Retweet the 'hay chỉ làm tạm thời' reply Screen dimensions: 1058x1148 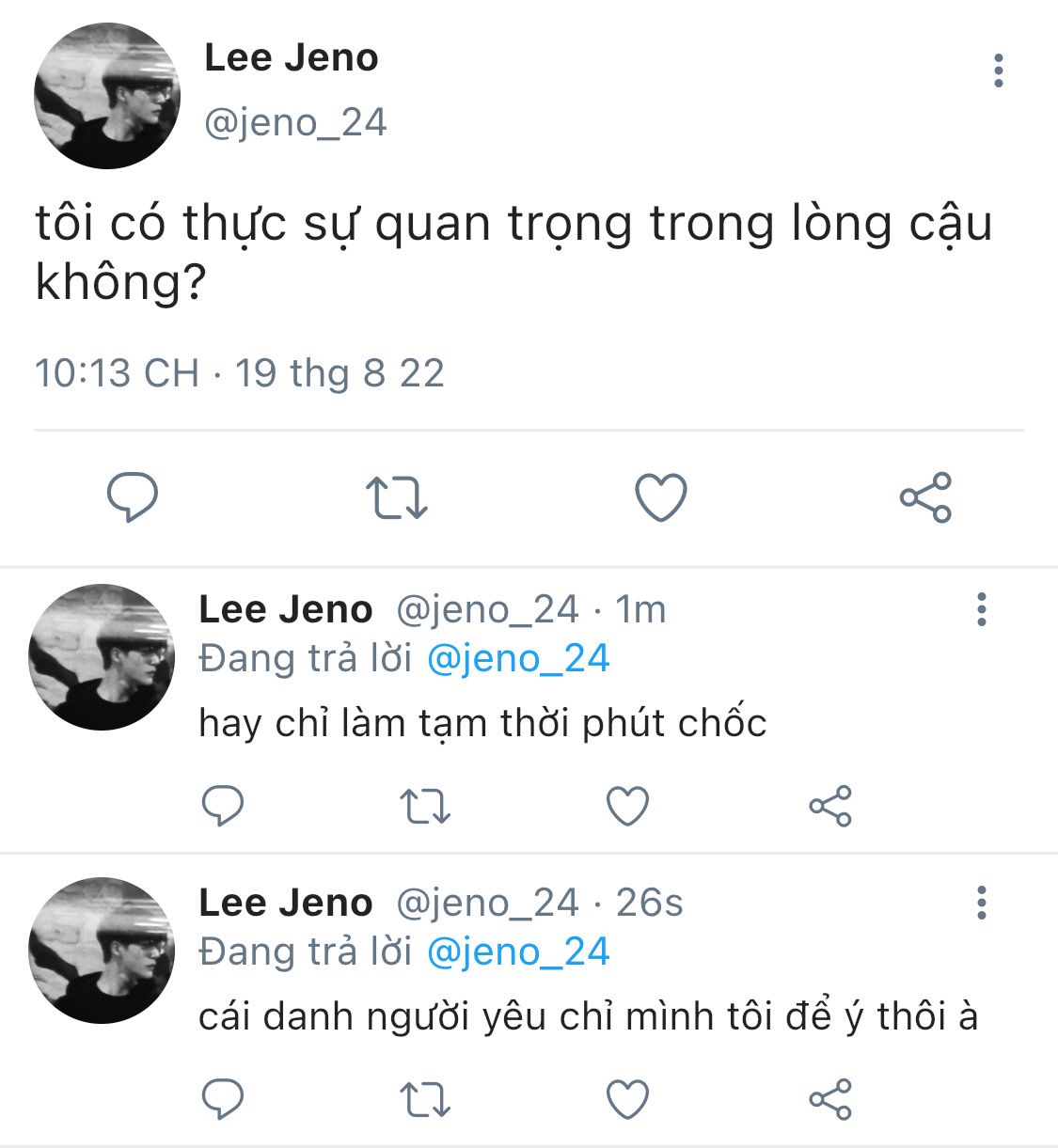tap(425, 807)
